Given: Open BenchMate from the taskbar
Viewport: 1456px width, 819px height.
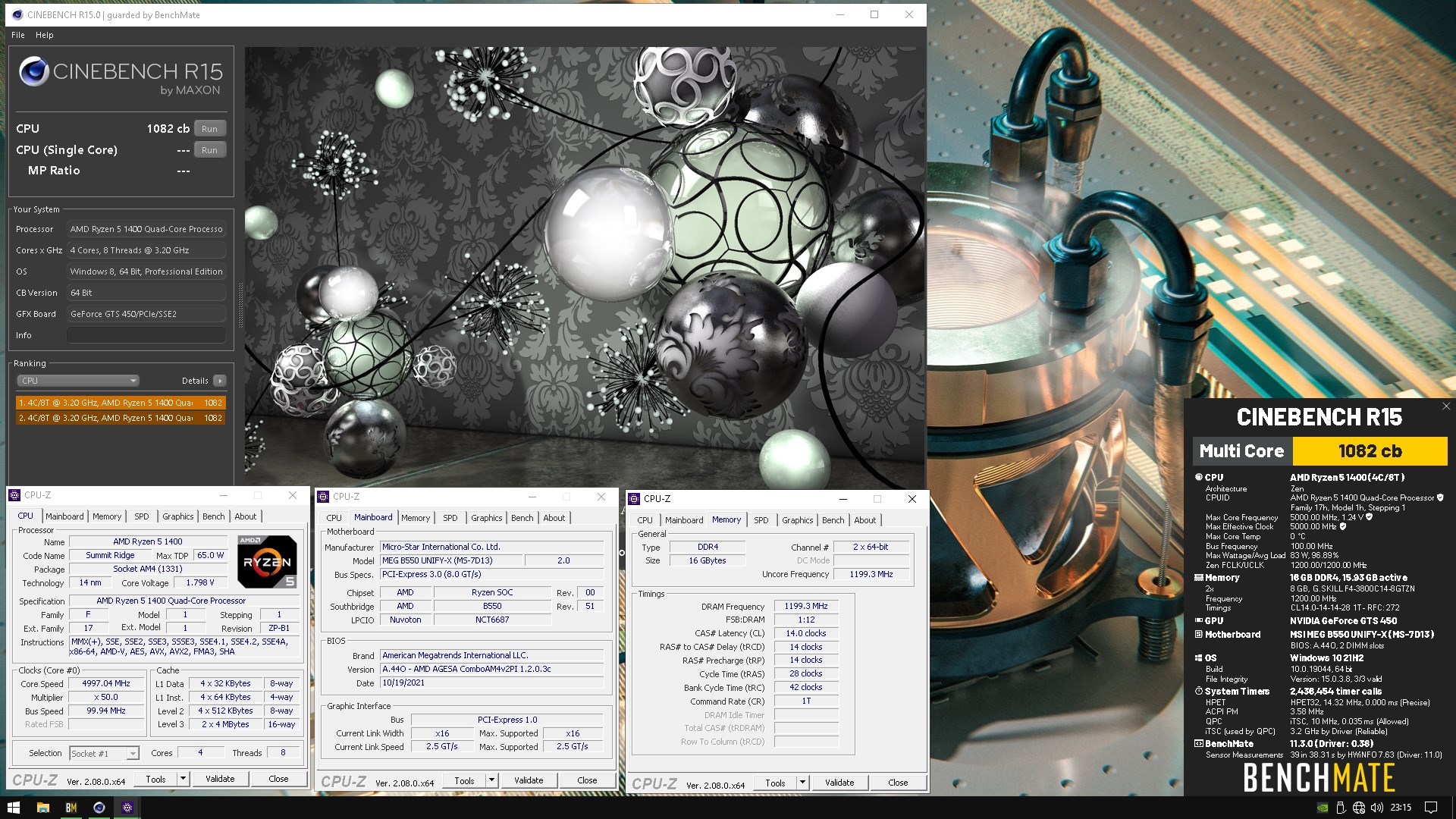Looking at the screenshot, I should point(71,808).
